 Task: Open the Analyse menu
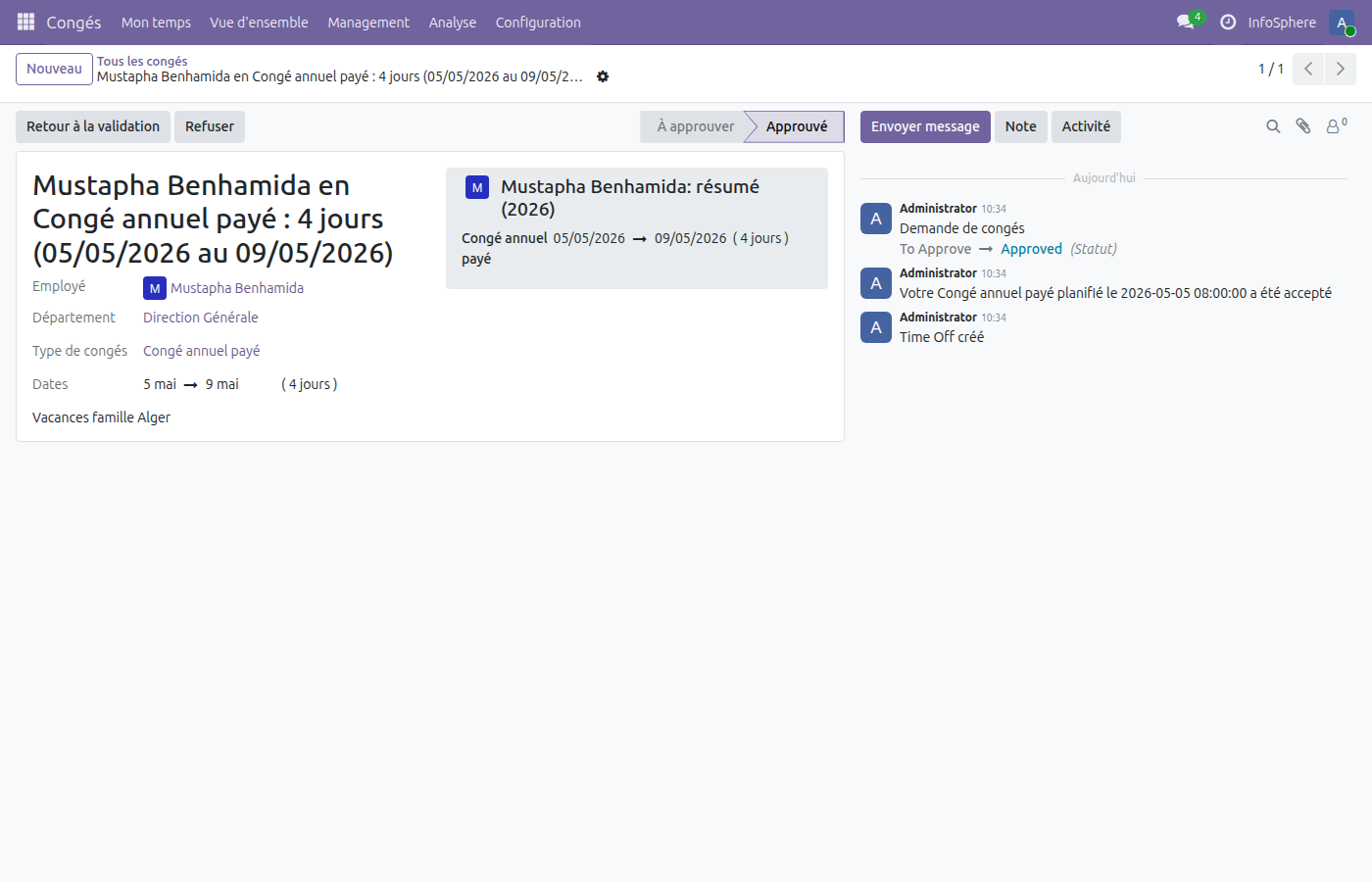click(452, 23)
